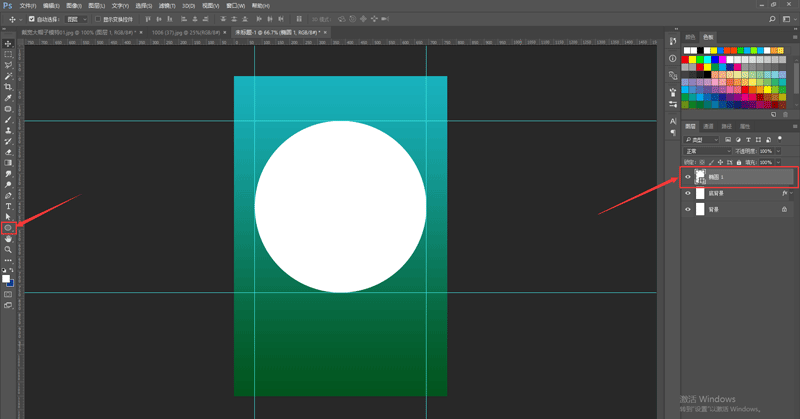This screenshot has width=800, height=419.
Task: Open the Fill value dropdown arrow
Action: [778, 162]
